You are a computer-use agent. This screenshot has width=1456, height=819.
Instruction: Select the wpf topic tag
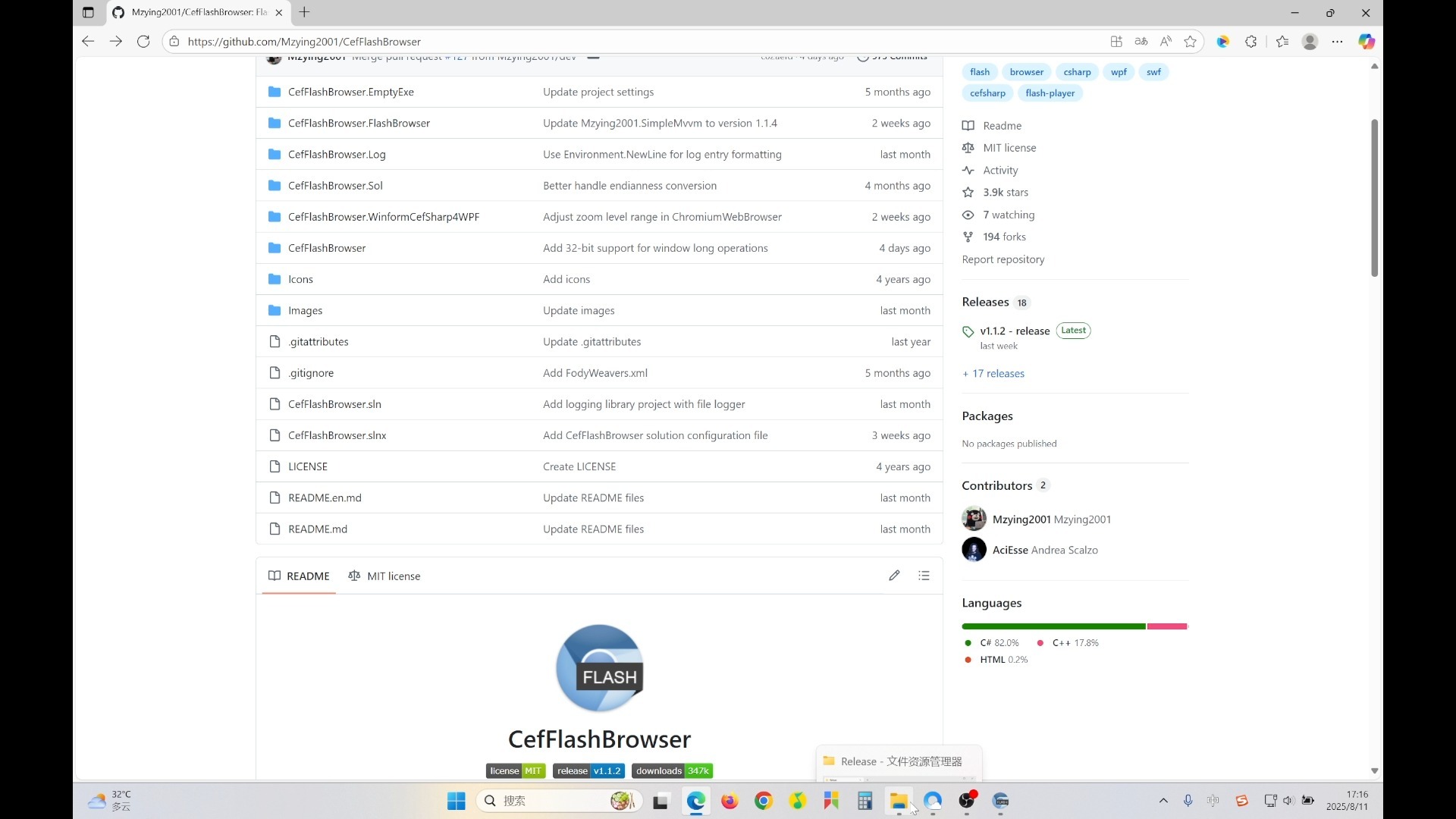pyautogui.click(x=1119, y=72)
